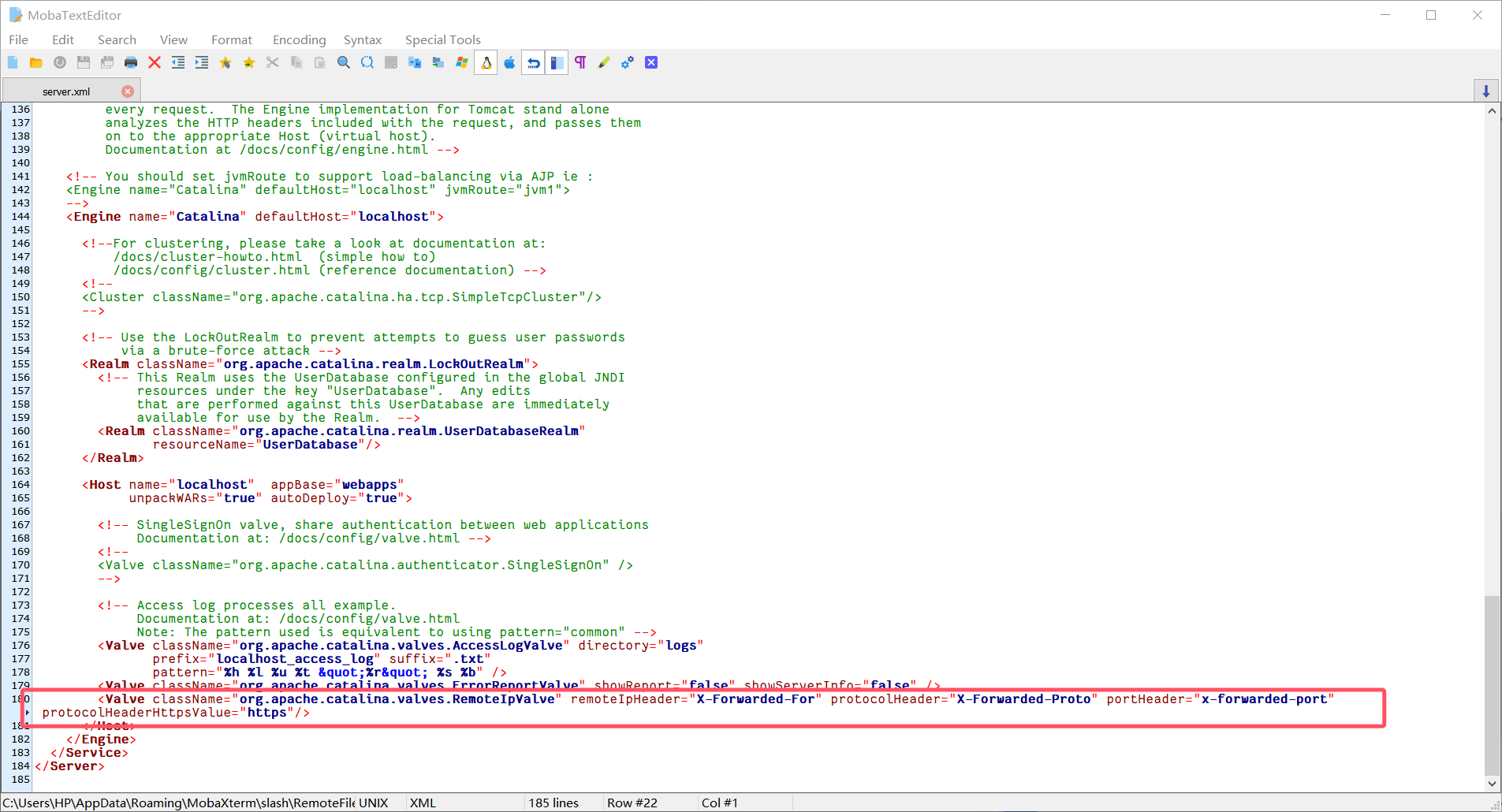Convert to Mac format apple icon
Screen dimensions: 1502x812
(510, 62)
